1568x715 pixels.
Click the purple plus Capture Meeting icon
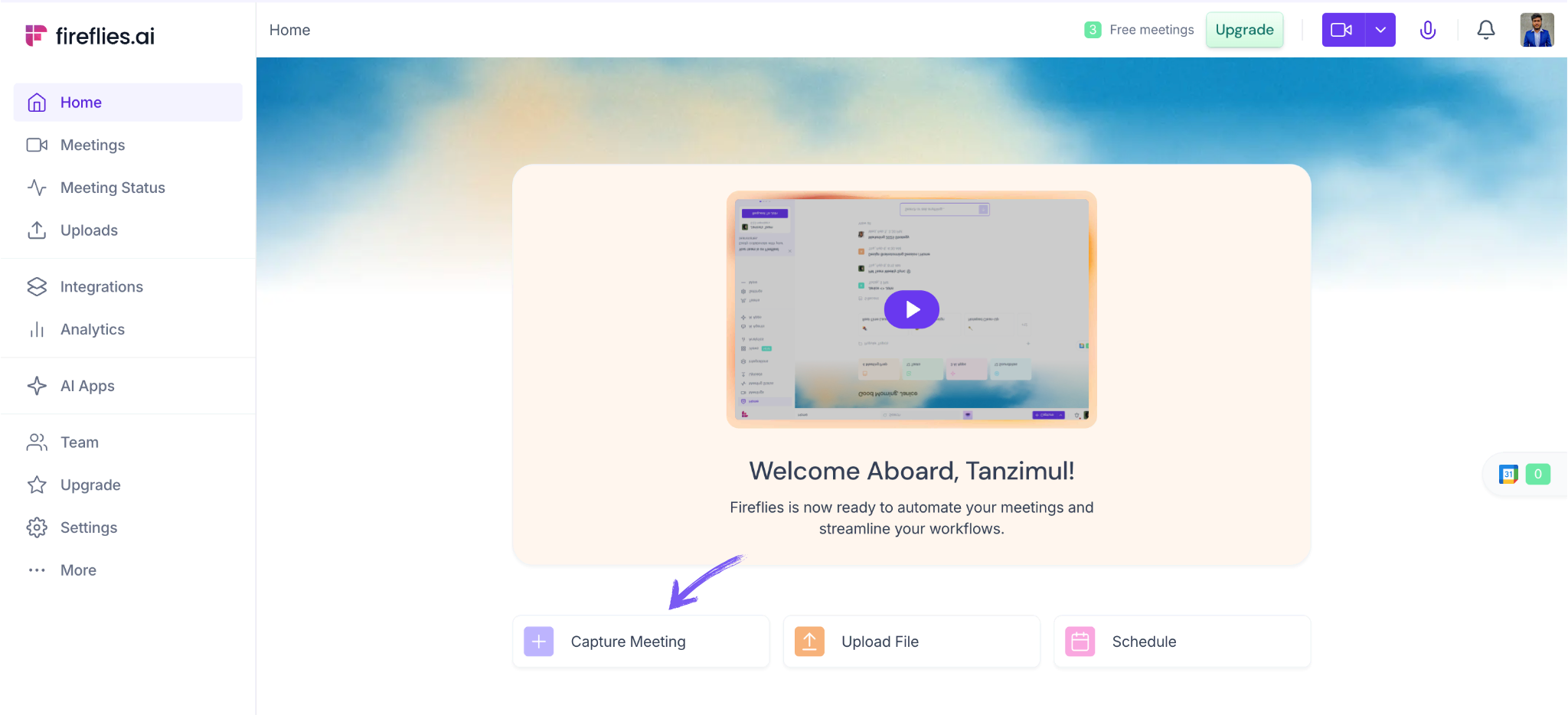point(538,642)
